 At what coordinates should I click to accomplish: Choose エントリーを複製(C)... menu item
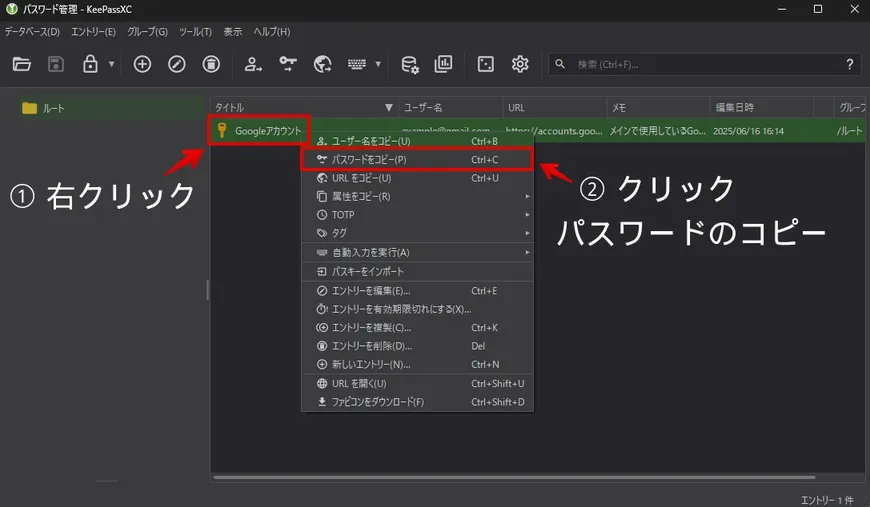point(417,327)
